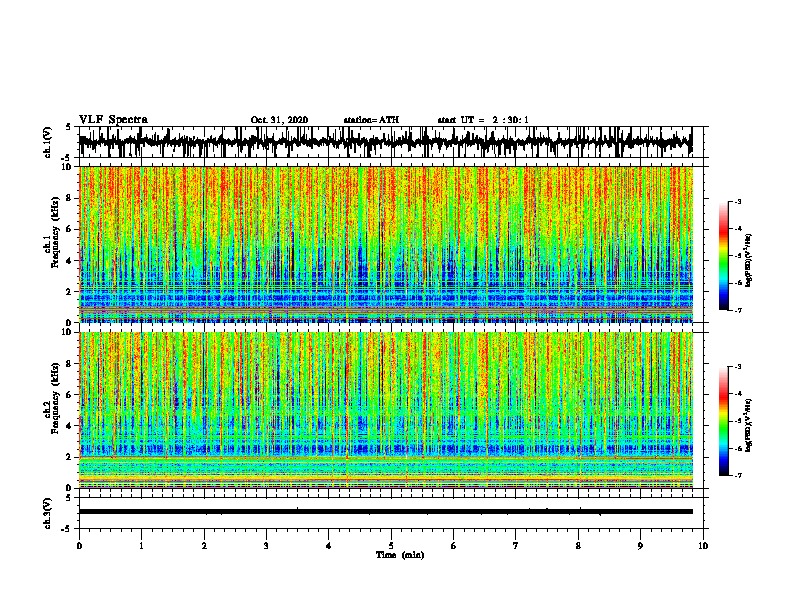Image resolution: width=792 pixels, height=612 pixels.
Task: Click the -5 value on ch.1 color bar
Action: 738,256
